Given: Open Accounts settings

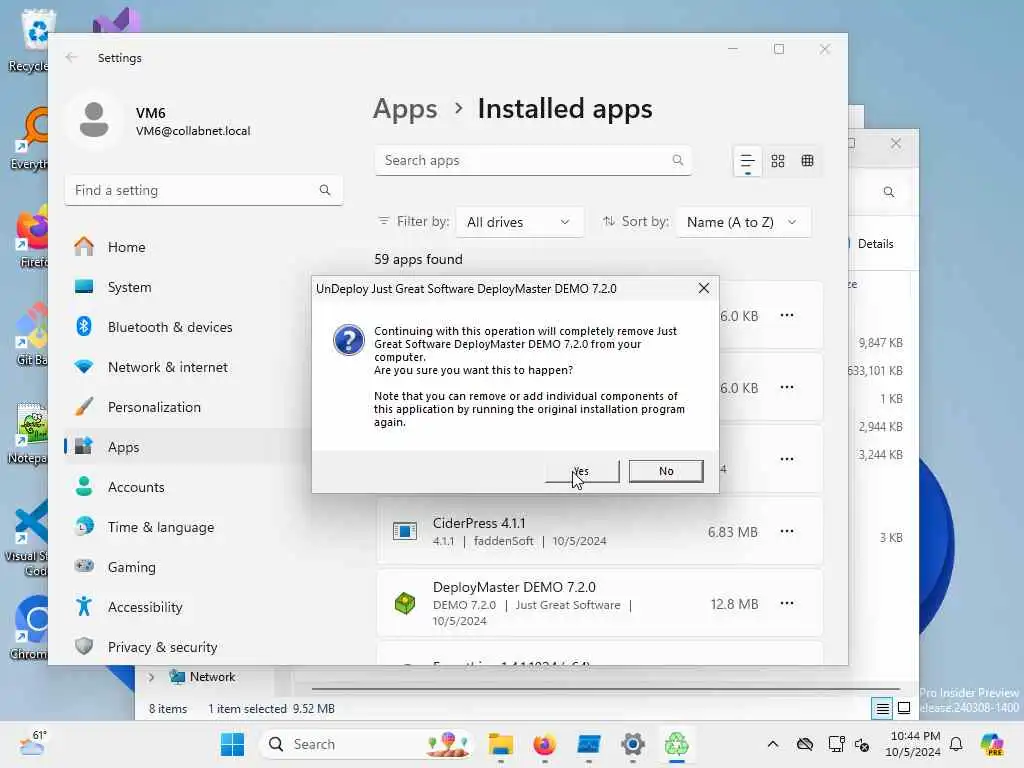Looking at the screenshot, I should tap(136, 487).
